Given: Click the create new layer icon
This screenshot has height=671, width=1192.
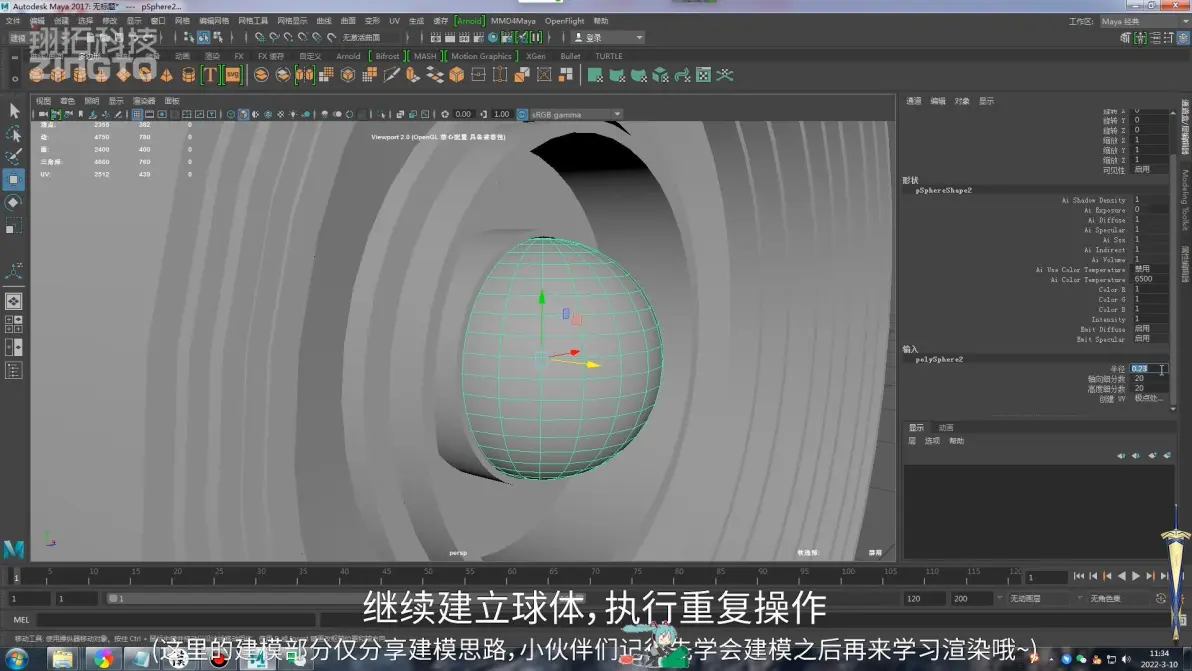Looking at the screenshot, I should click(x=1152, y=456).
